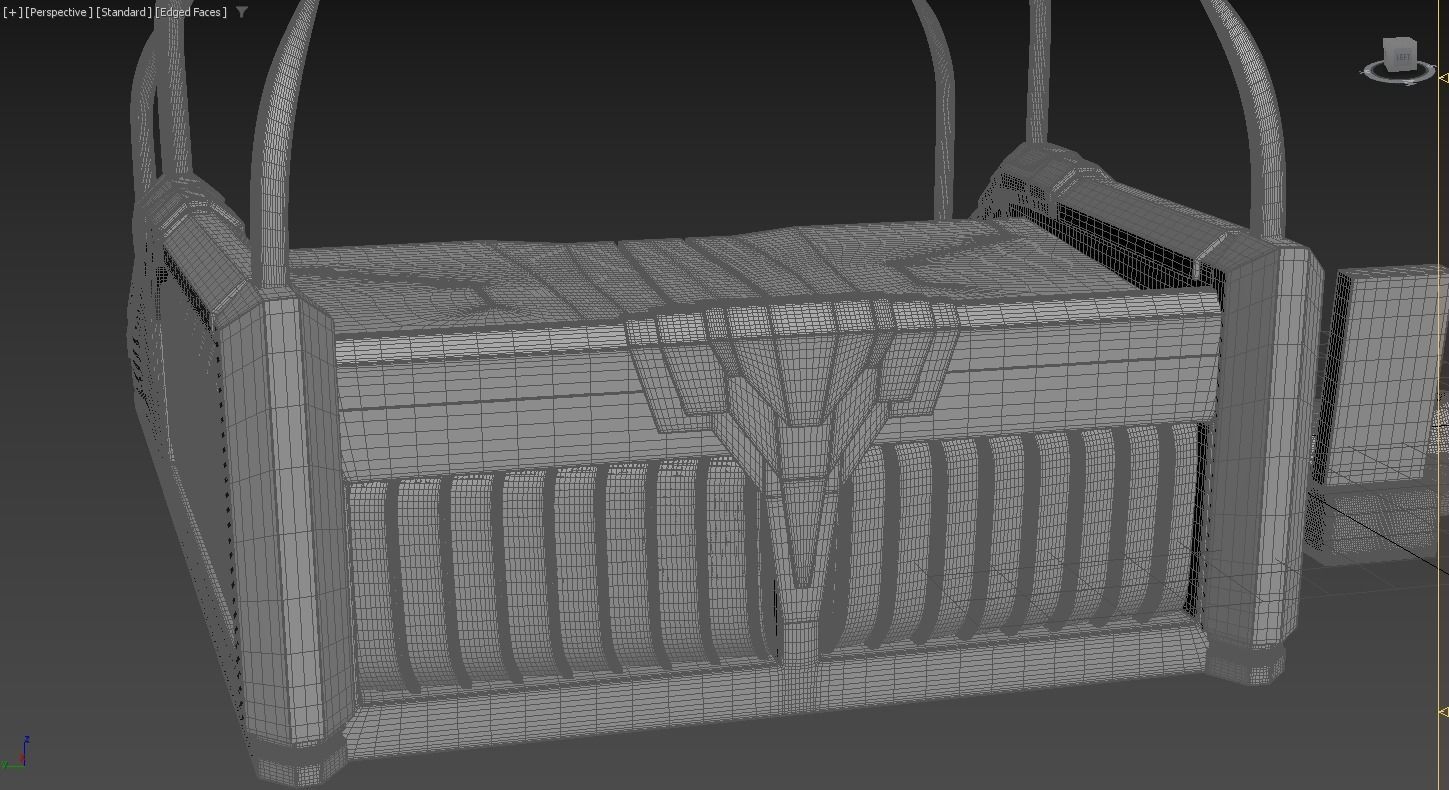
Task: Open the [+] general viewport menu
Action: pyautogui.click(x=12, y=12)
